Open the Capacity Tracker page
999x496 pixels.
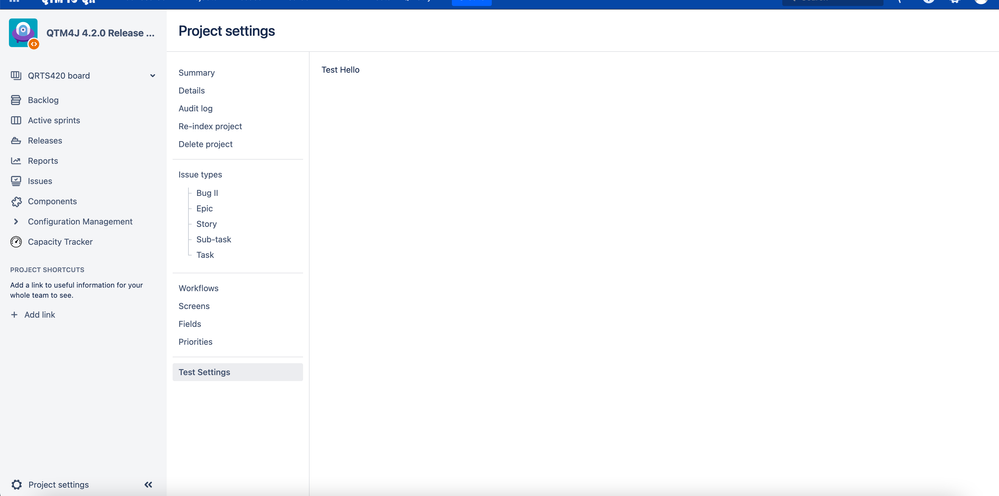coord(60,242)
